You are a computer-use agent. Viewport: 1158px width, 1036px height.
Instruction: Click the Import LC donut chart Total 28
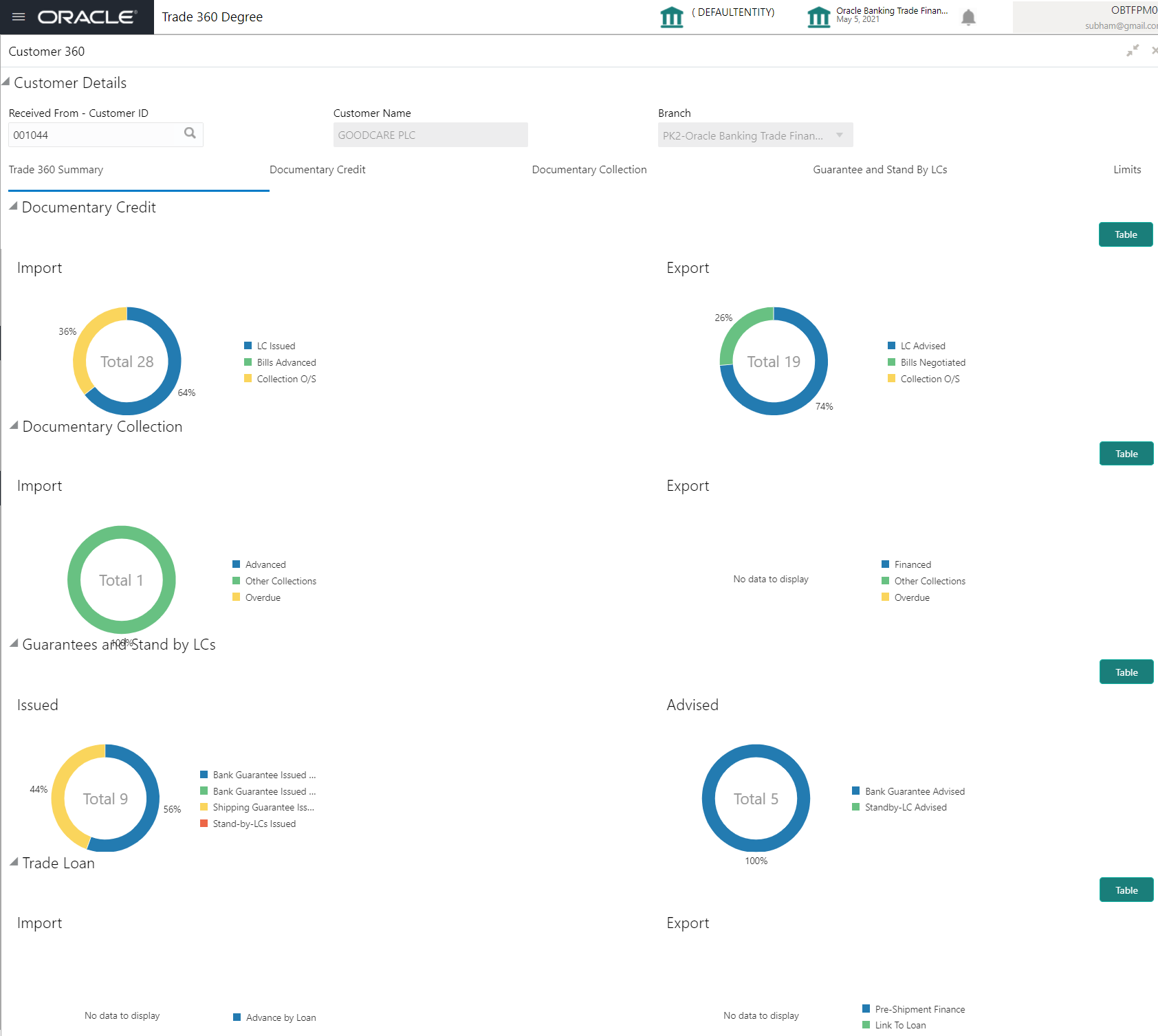coord(127,362)
